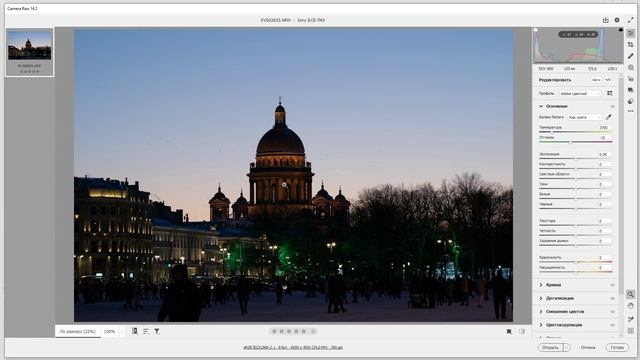640x360 pixels.
Task: Toggle visibility of Кривая panel edits
Action: point(612,285)
